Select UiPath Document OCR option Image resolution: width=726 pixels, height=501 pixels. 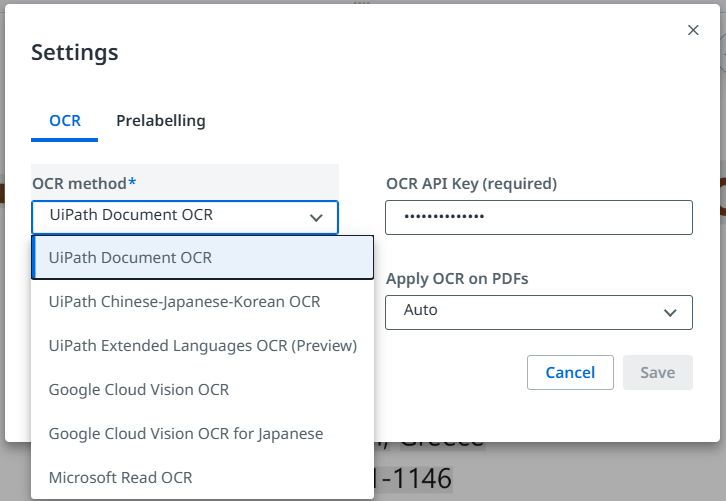pos(202,257)
